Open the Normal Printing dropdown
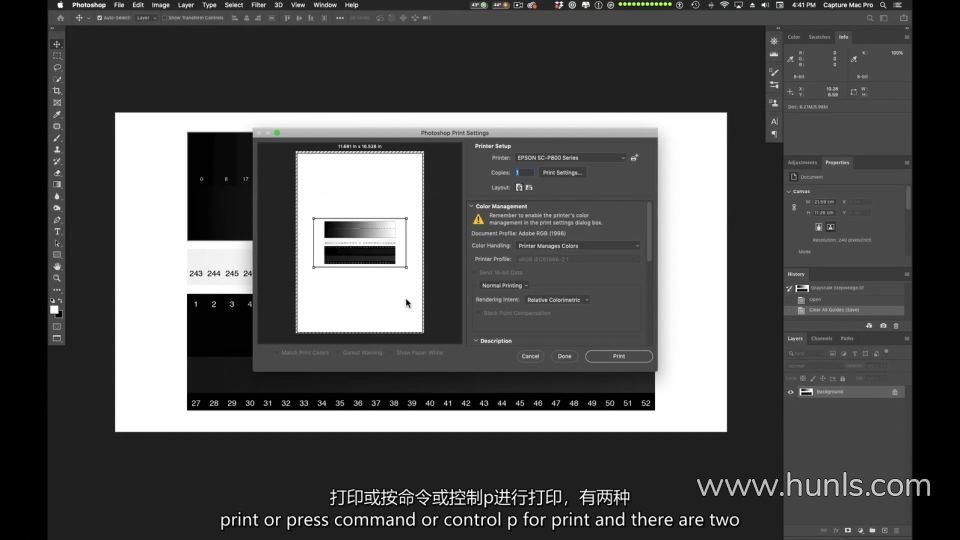The image size is (960, 540). click(x=504, y=285)
